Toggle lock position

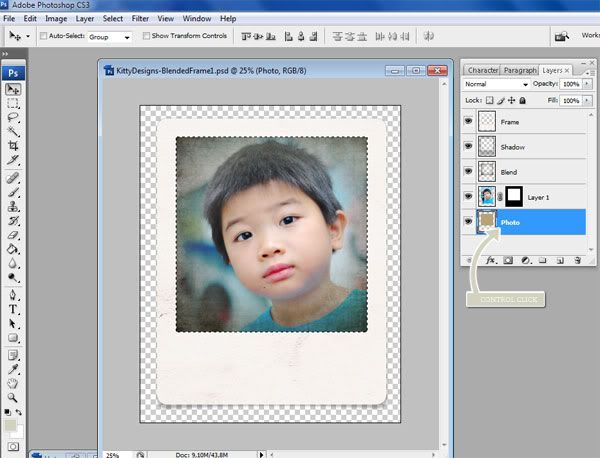[512, 100]
